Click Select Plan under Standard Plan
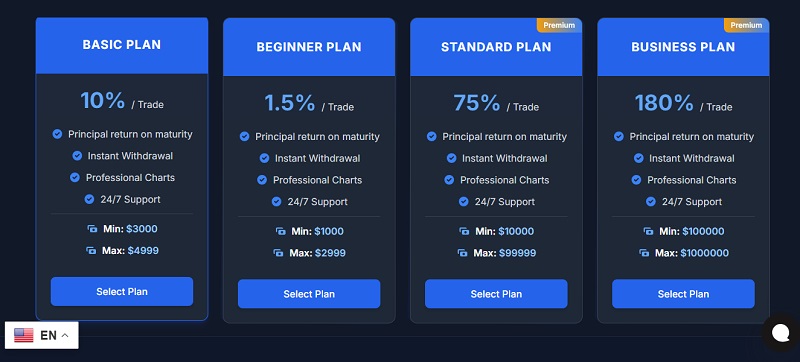This screenshot has width=800, height=362. click(496, 294)
